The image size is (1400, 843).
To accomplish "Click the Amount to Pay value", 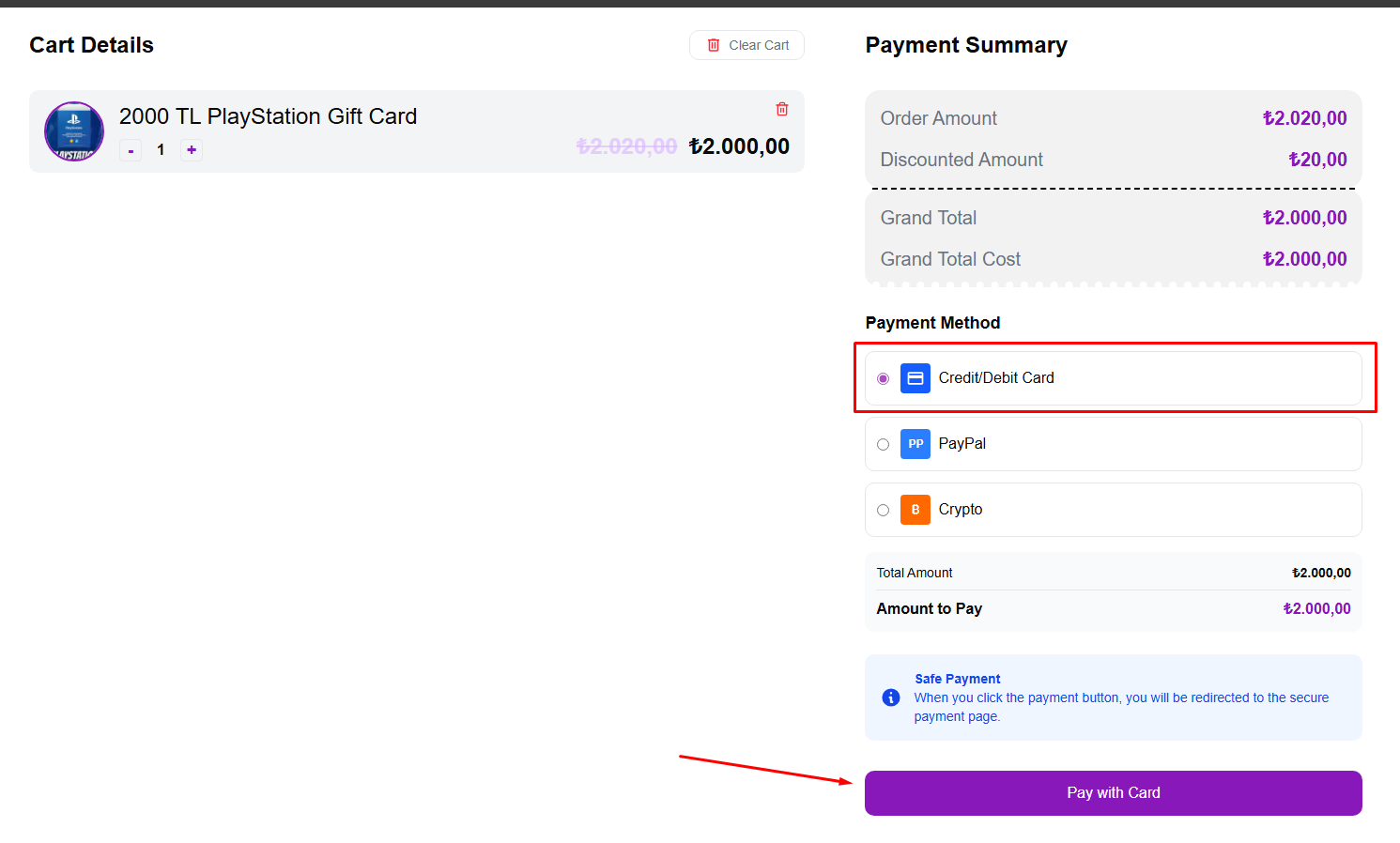I will (1316, 609).
